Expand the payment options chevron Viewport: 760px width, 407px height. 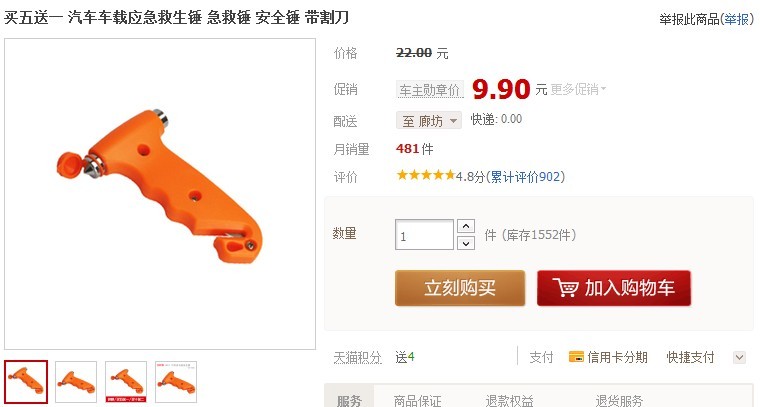[739, 358]
